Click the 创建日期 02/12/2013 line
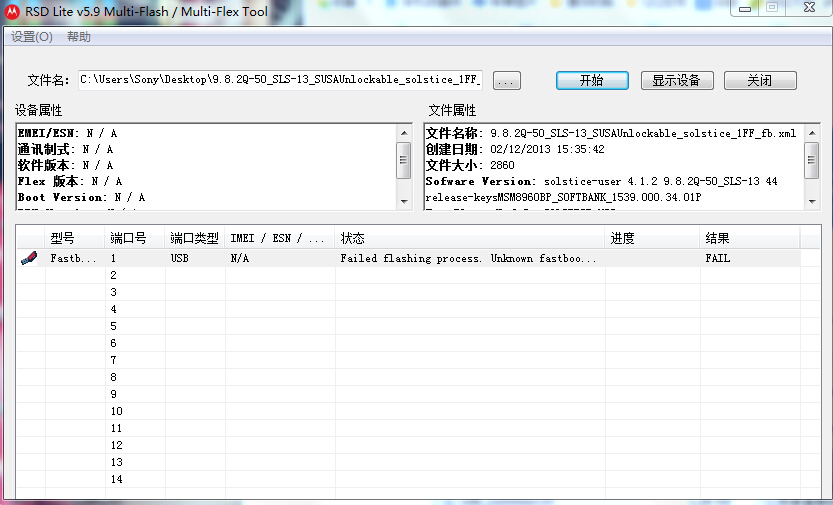 (515, 149)
